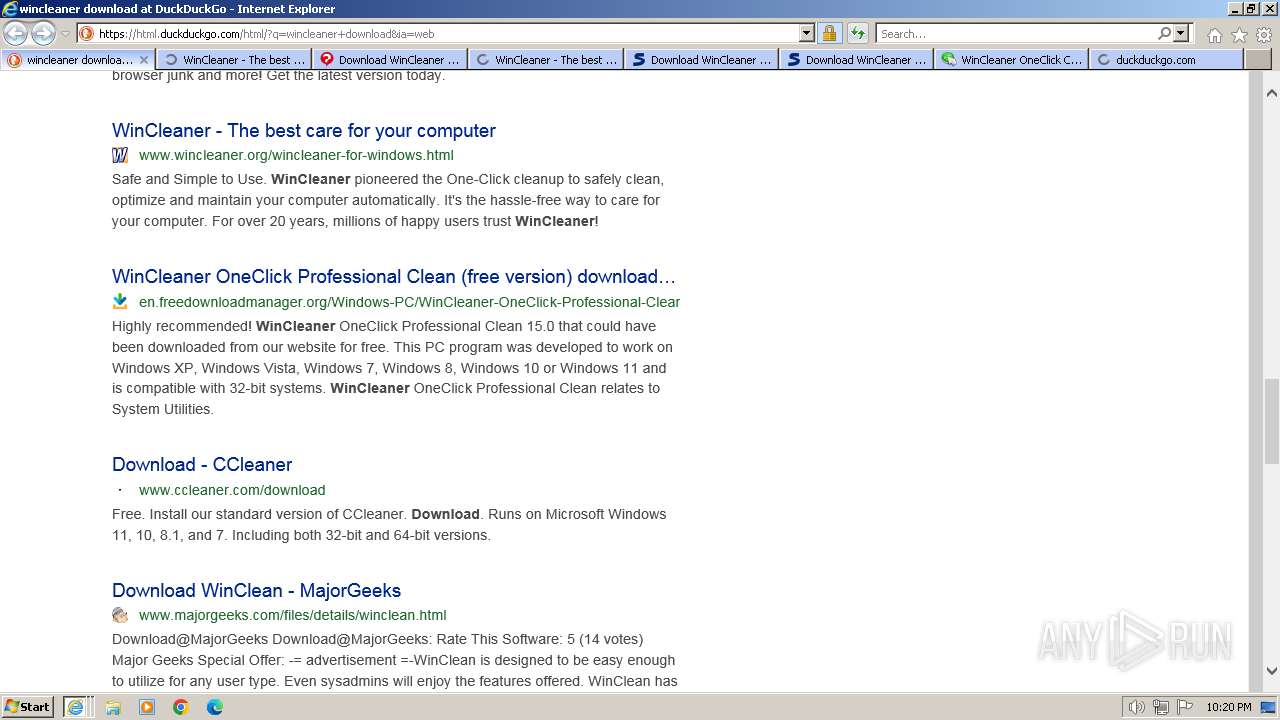Close the 'wincleaner downloa...' tab
Image resolution: width=1280 pixels, height=720 pixels.
click(x=144, y=60)
